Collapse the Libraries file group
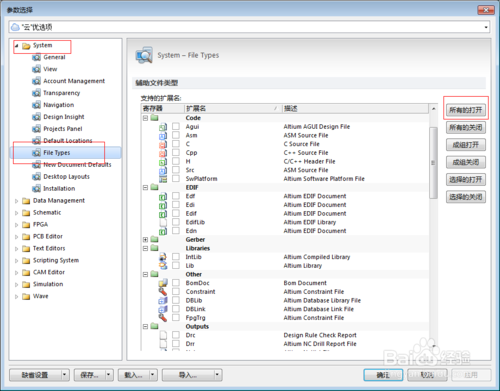This screenshot has width=500, height=391. click(145, 248)
